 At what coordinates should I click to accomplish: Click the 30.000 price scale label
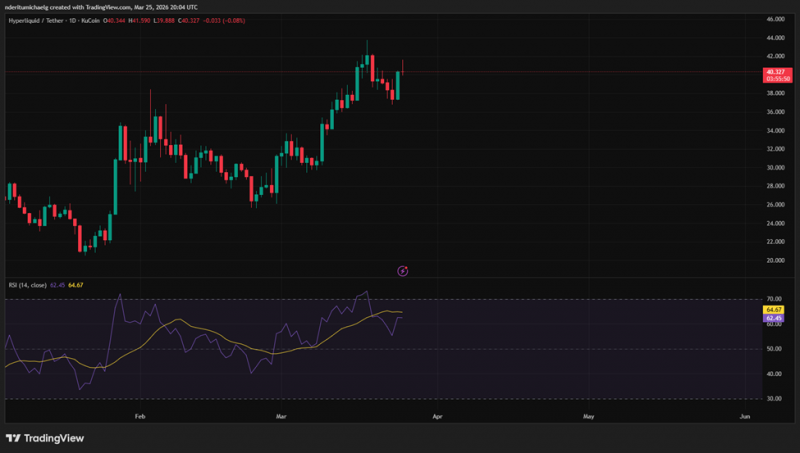[776, 167]
